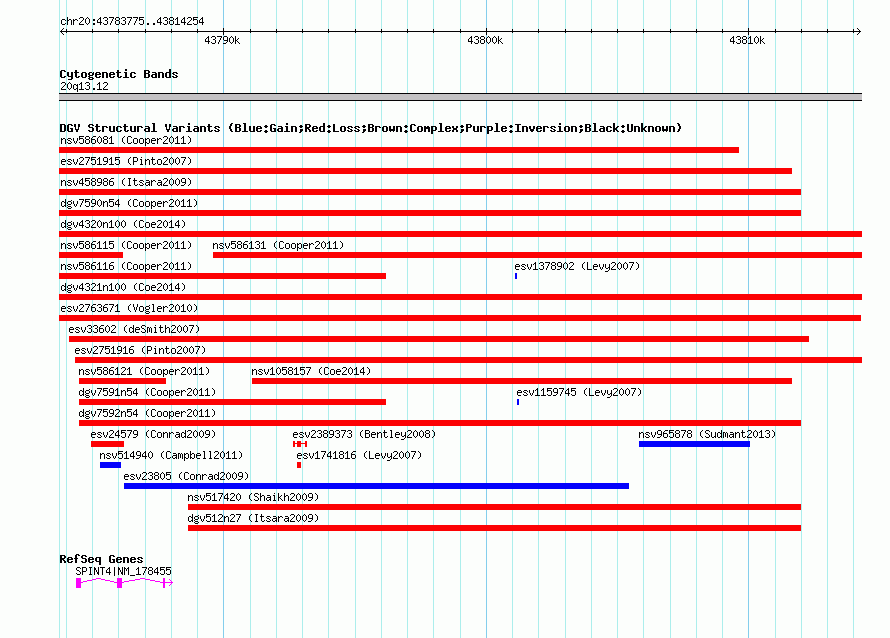Click the SPINT4|NM_178455 gene label
Screen dimensions: 890x638
point(123,571)
